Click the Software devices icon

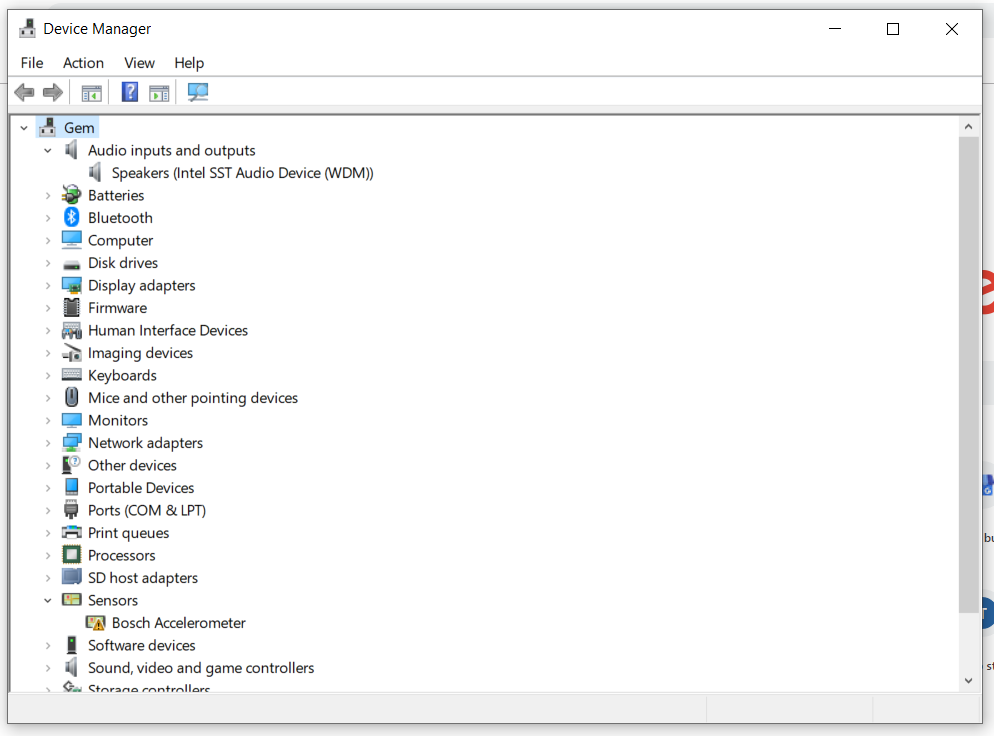(72, 645)
